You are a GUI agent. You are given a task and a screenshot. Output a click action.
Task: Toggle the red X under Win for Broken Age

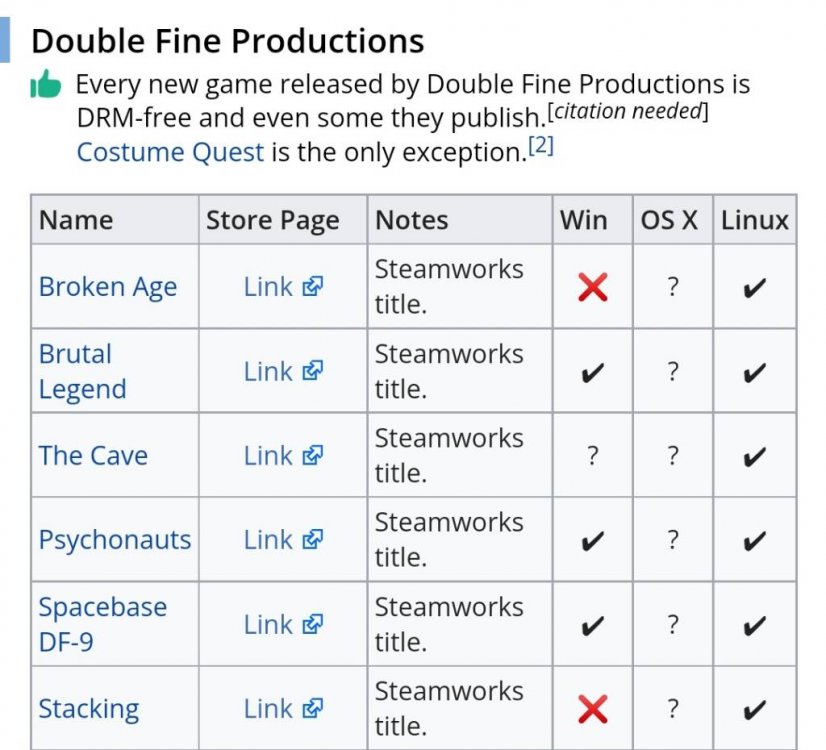[x=590, y=286]
